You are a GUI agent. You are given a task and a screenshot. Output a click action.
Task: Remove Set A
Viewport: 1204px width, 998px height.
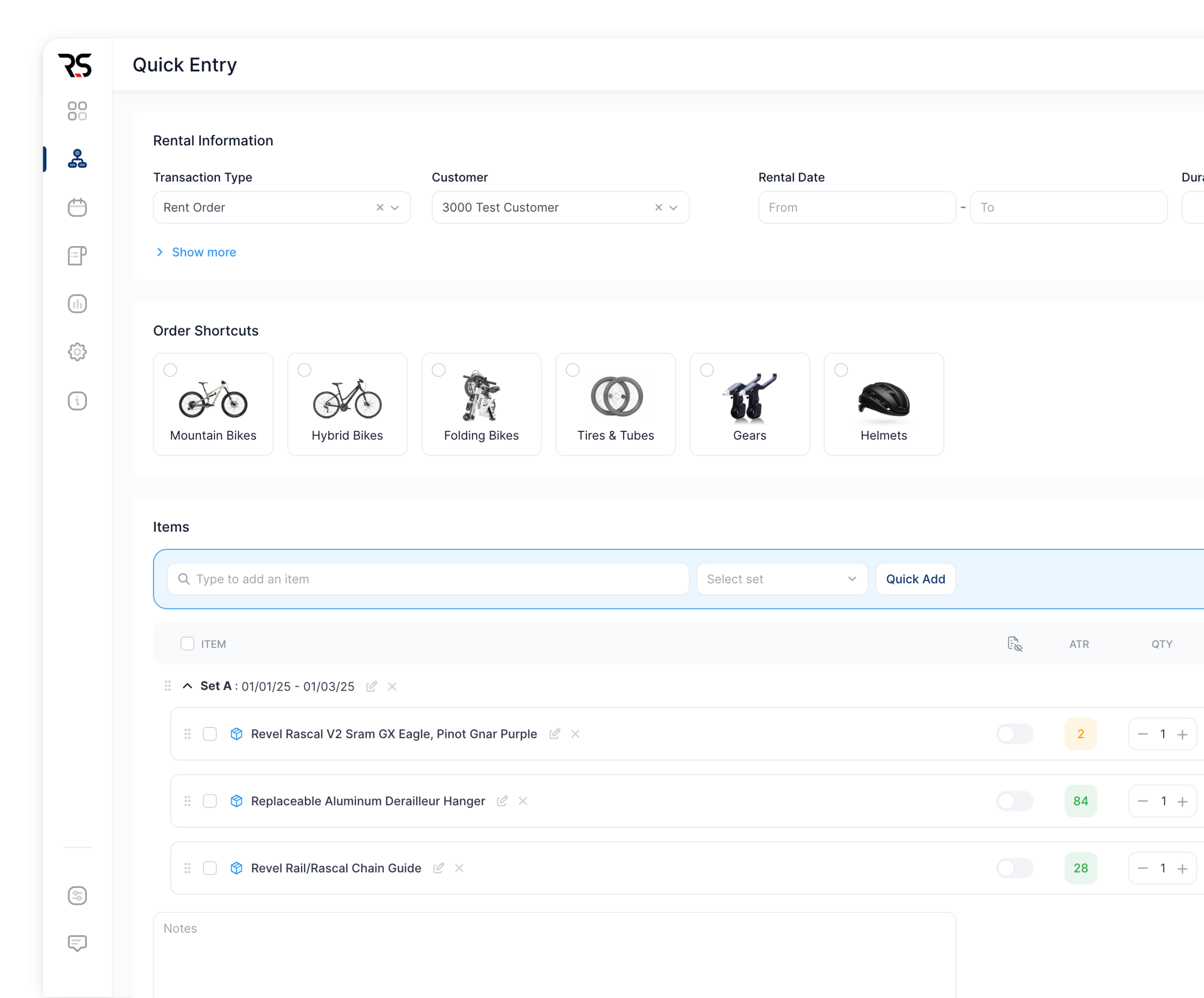coord(392,686)
